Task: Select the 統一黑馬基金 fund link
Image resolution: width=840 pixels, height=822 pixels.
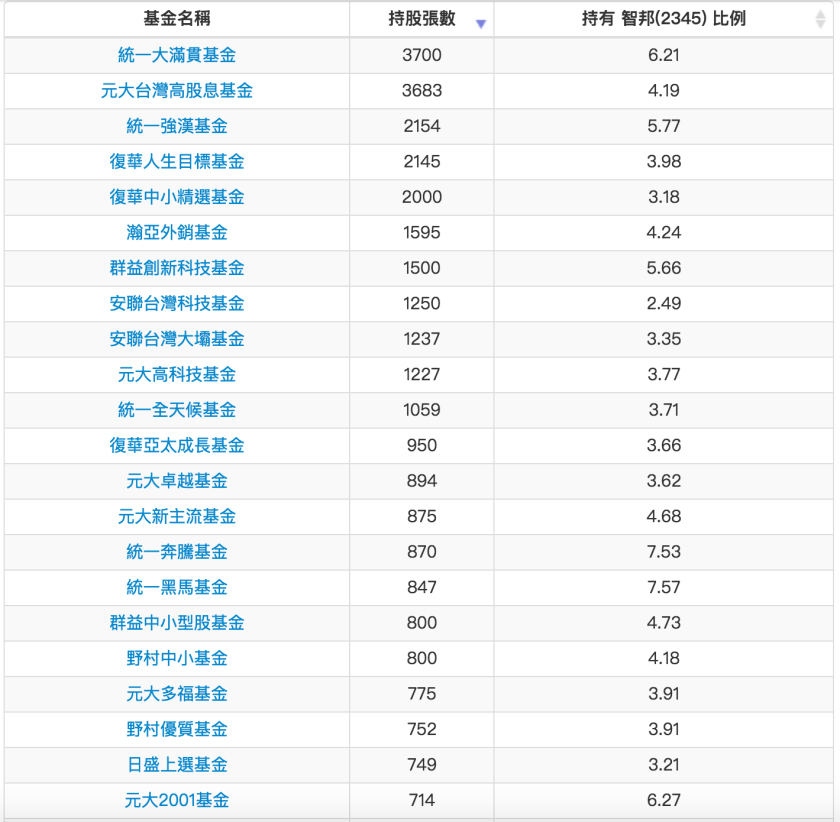Action: [x=176, y=587]
